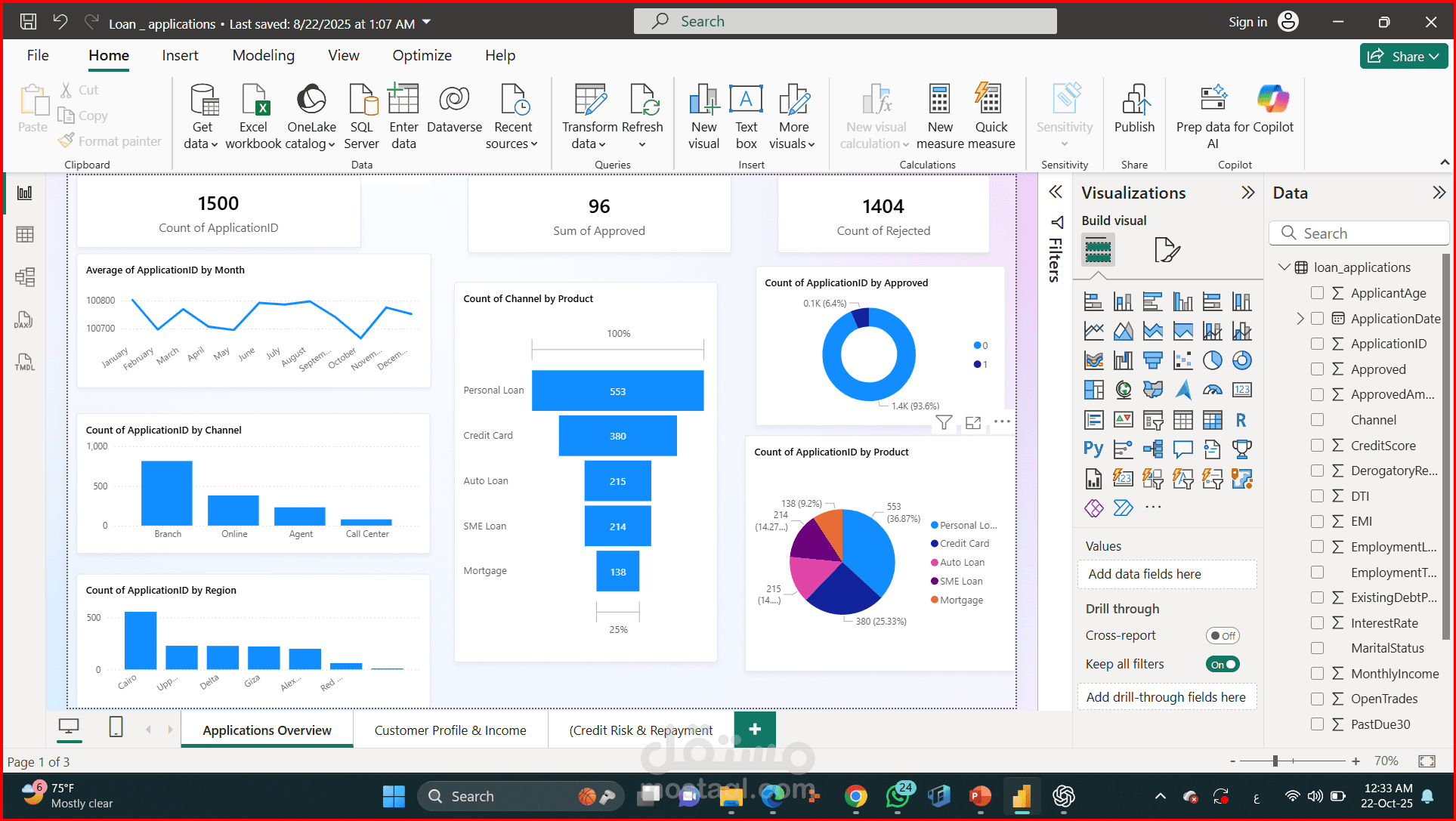The image size is (1456, 821).
Task: Select the Pie chart visual
Action: coord(1213,360)
